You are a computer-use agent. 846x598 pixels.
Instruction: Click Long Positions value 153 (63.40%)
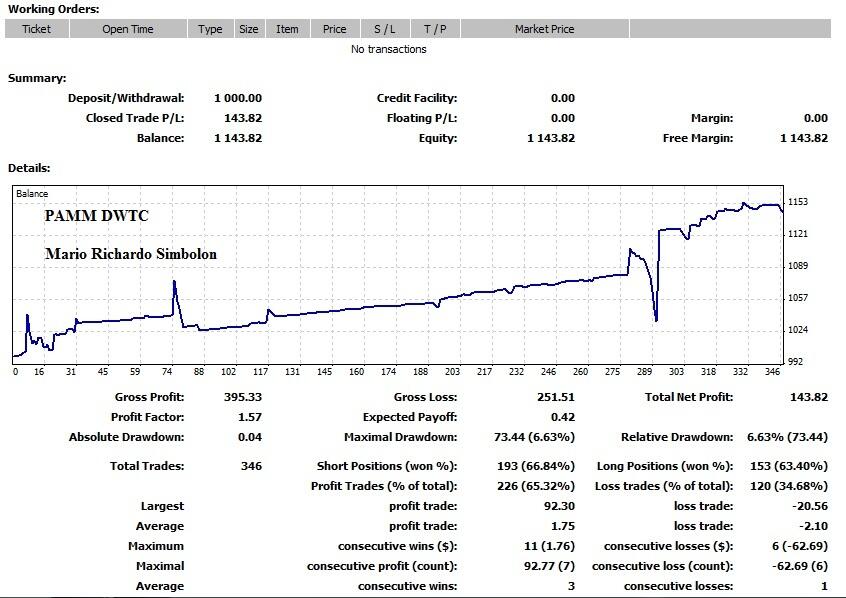pos(789,466)
